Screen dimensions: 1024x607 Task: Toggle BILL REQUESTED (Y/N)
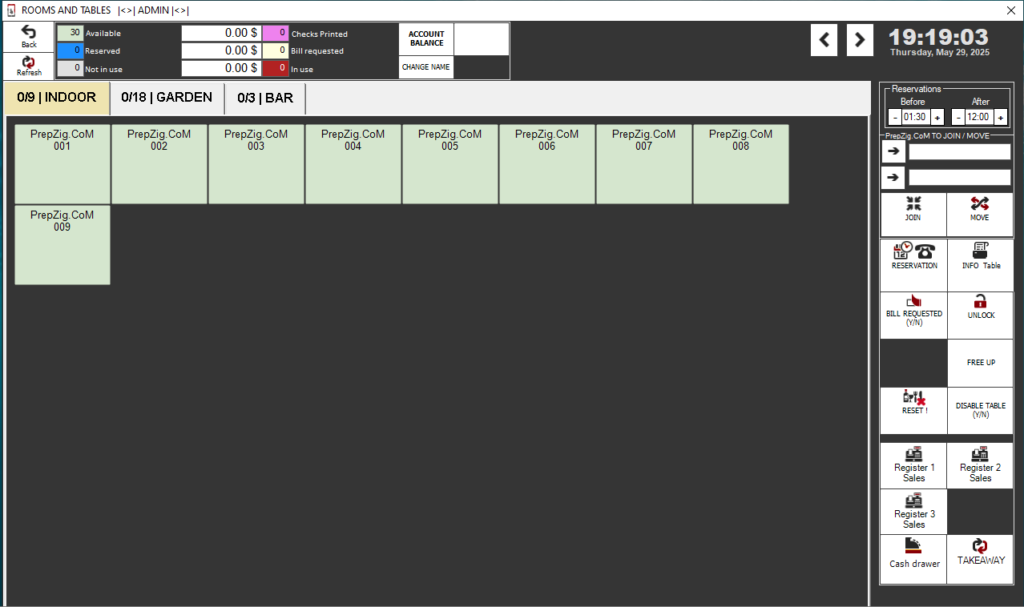[914, 316]
